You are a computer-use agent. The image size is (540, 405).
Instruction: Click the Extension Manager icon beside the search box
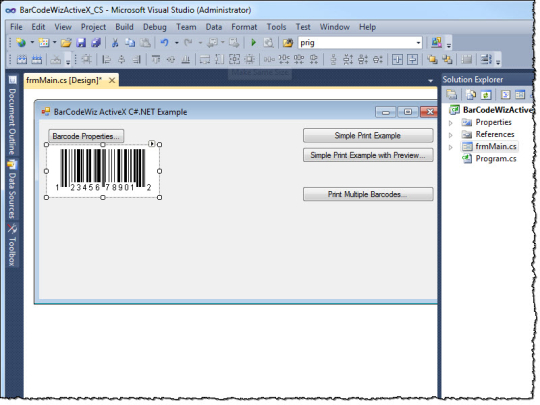436,43
